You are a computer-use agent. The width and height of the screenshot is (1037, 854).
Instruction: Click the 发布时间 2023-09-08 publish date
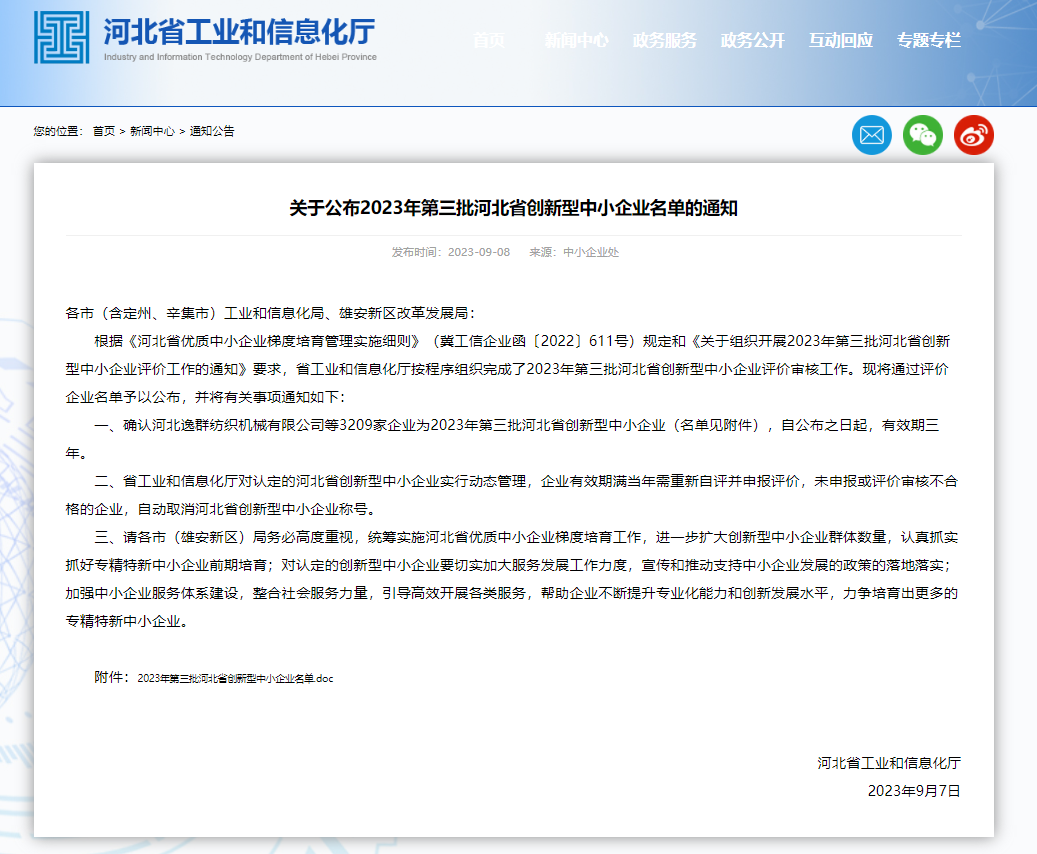pyautogui.click(x=451, y=252)
